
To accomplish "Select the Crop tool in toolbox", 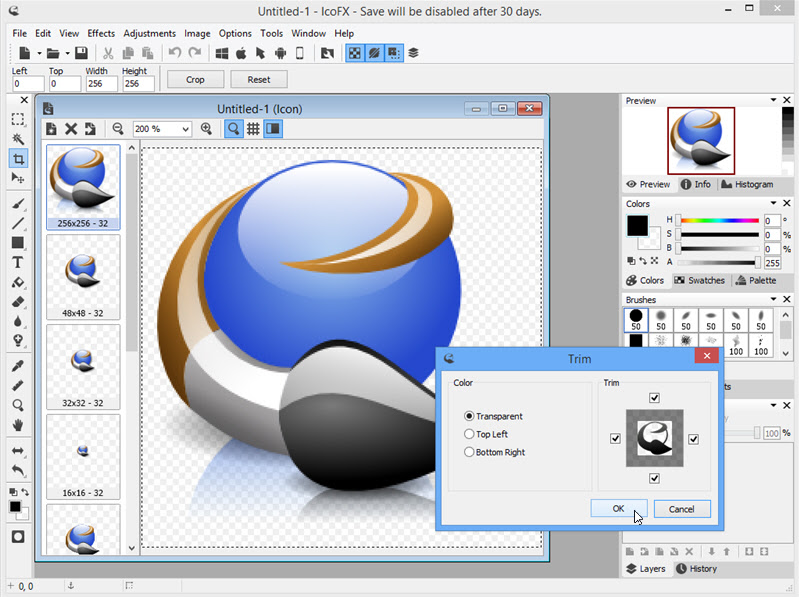I will [18, 159].
